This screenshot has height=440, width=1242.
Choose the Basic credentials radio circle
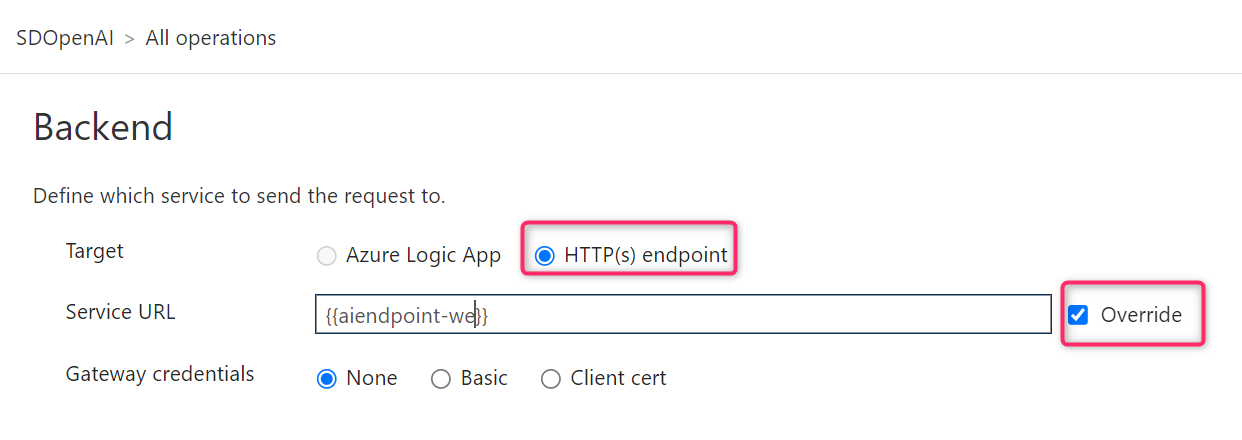[x=441, y=379]
